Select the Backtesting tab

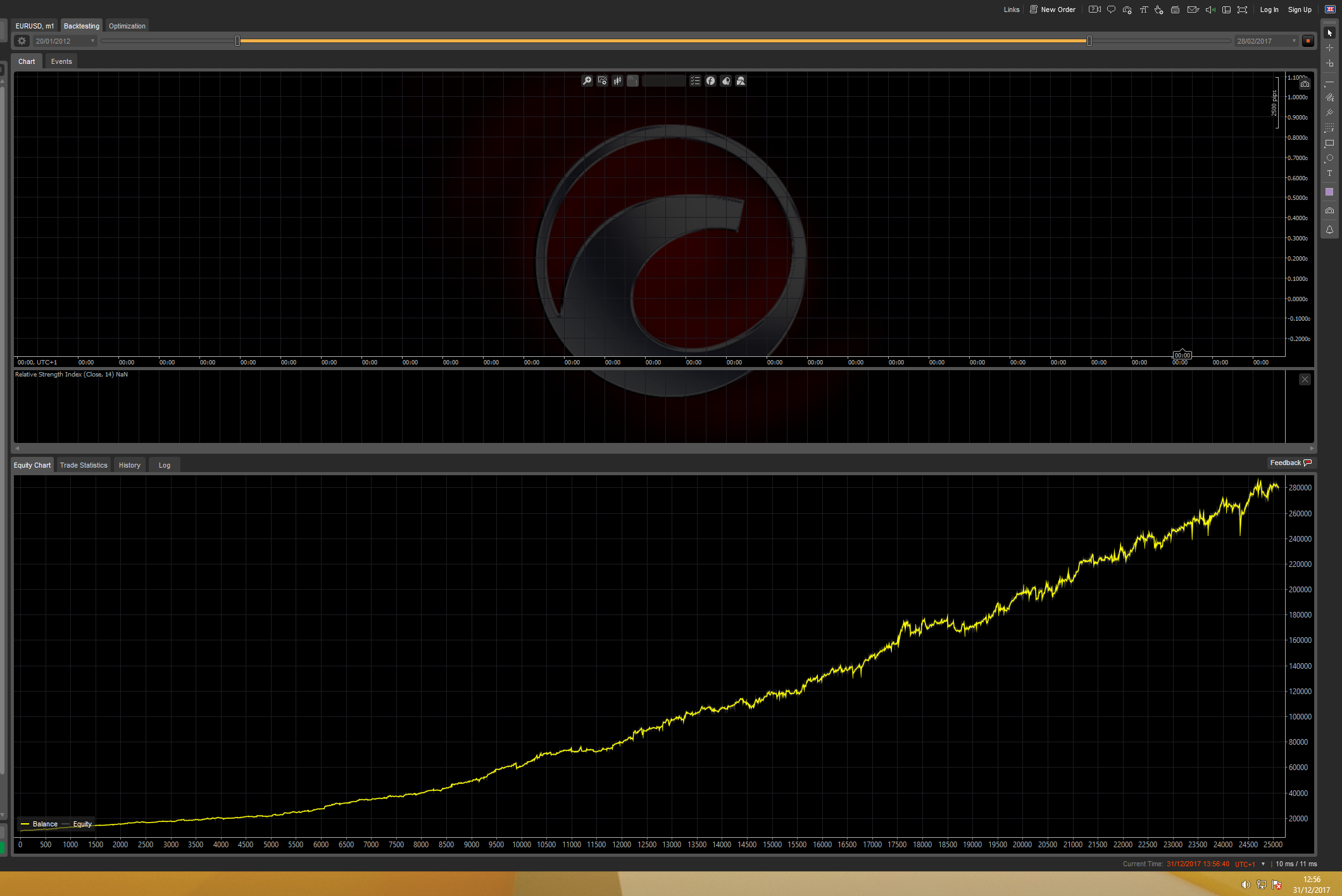click(x=81, y=26)
